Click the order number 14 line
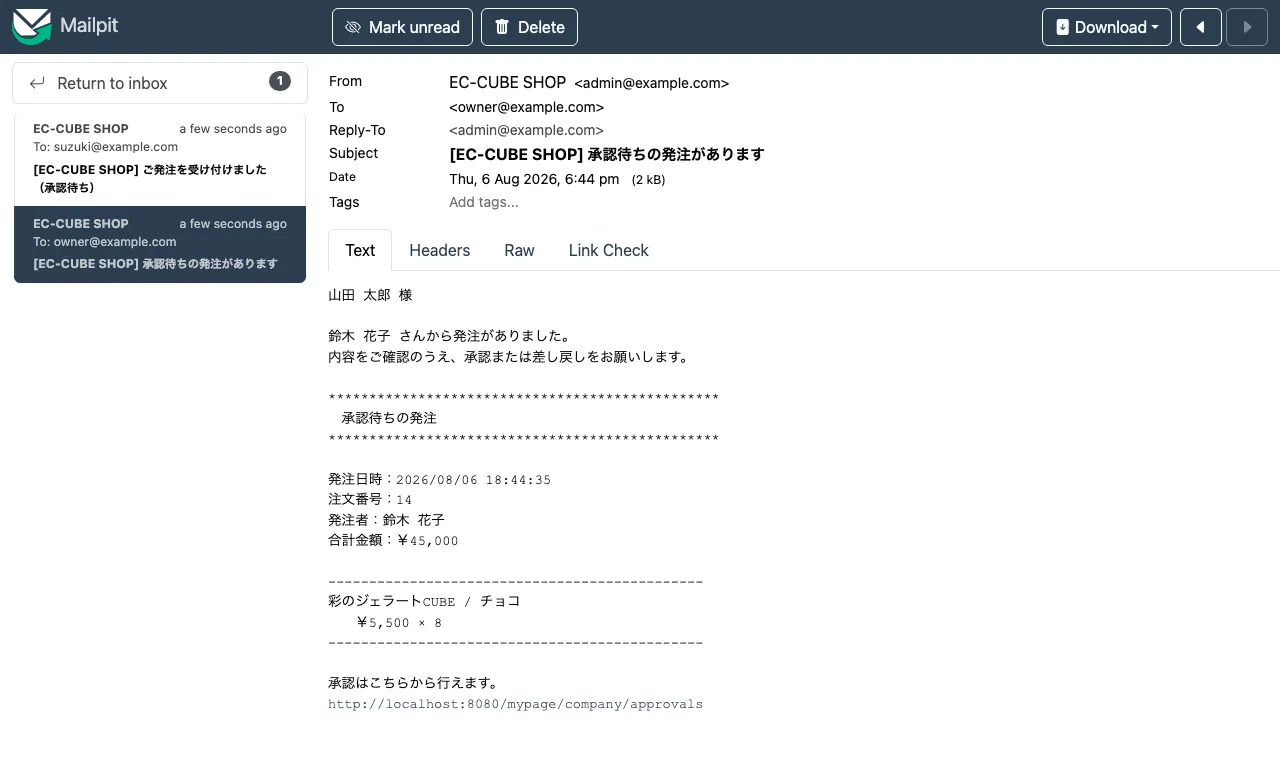The height and width of the screenshot is (760, 1280). (370, 499)
